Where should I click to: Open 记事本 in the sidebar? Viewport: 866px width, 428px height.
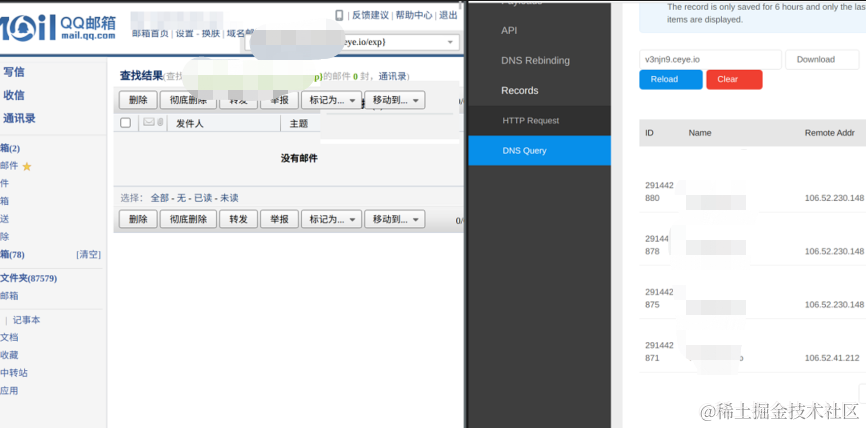[27, 320]
